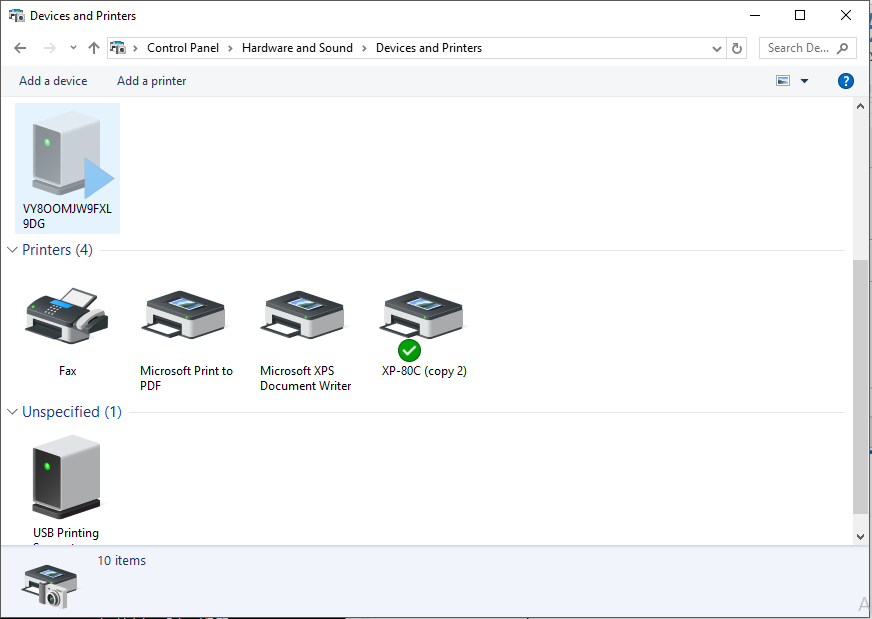Viewport: 872px width, 619px height.
Task: Click Add a device
Action: (x=53, y=81)
